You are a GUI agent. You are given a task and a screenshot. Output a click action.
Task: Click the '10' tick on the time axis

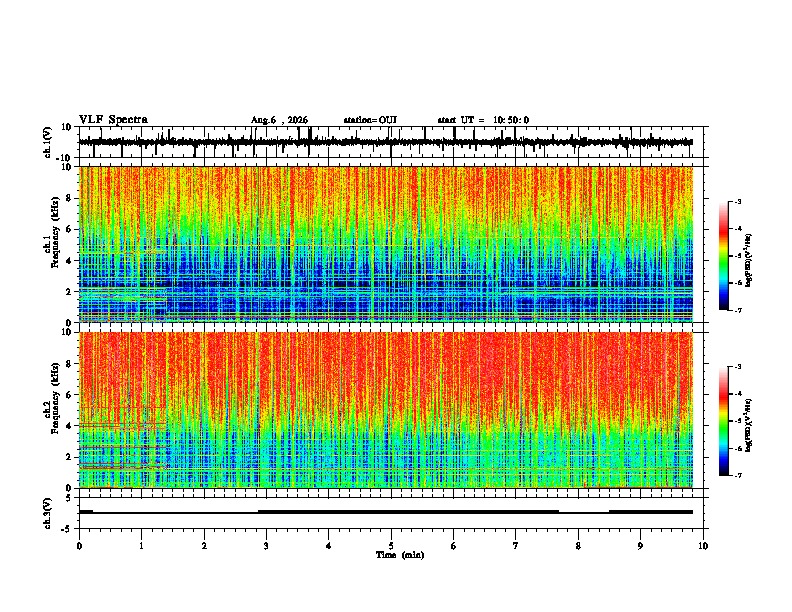[703, 546]
